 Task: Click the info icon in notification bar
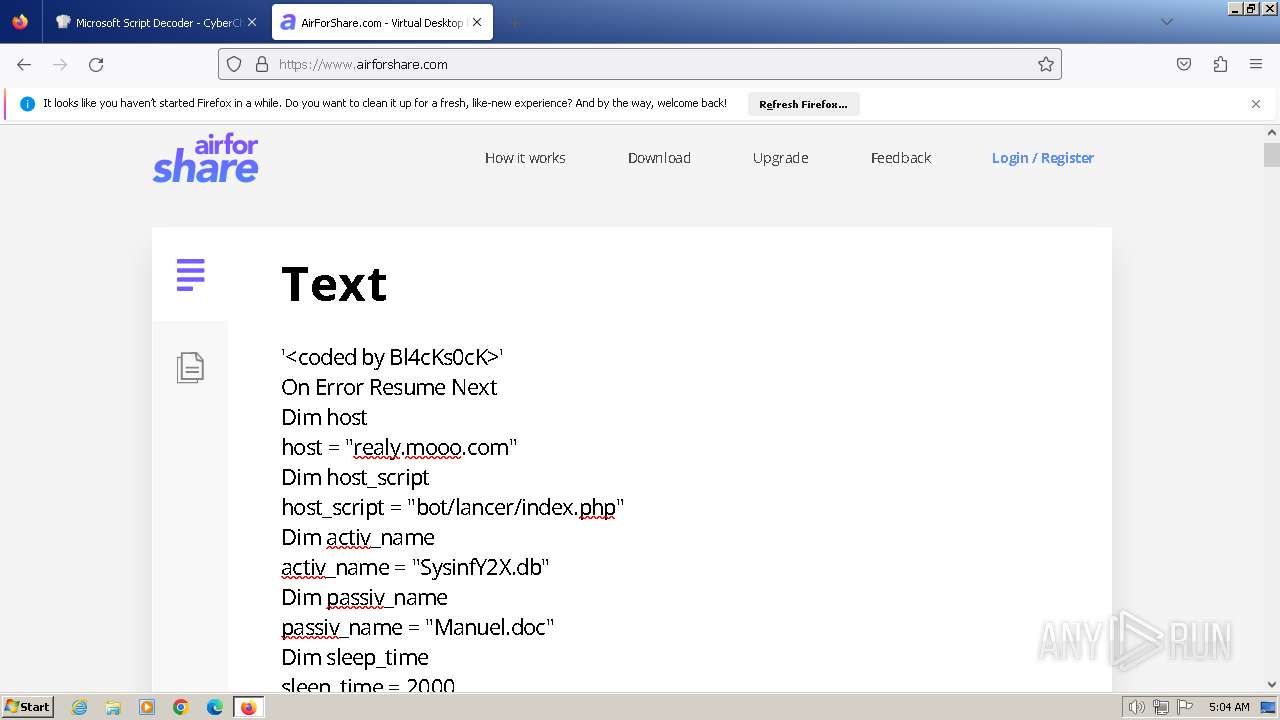pos(27,103)
